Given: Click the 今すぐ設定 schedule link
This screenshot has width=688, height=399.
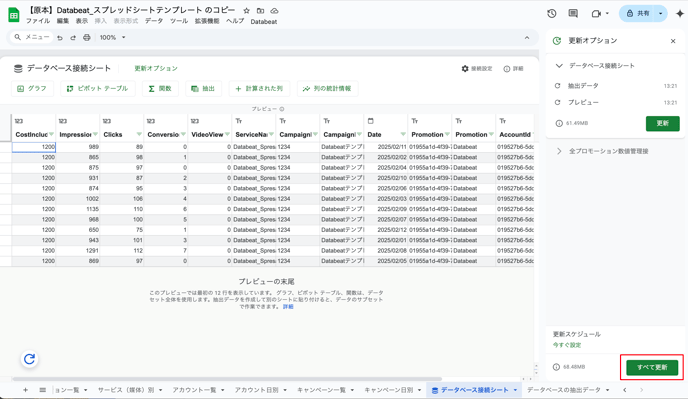Looking at the screenshot, I should pos(567,345).
